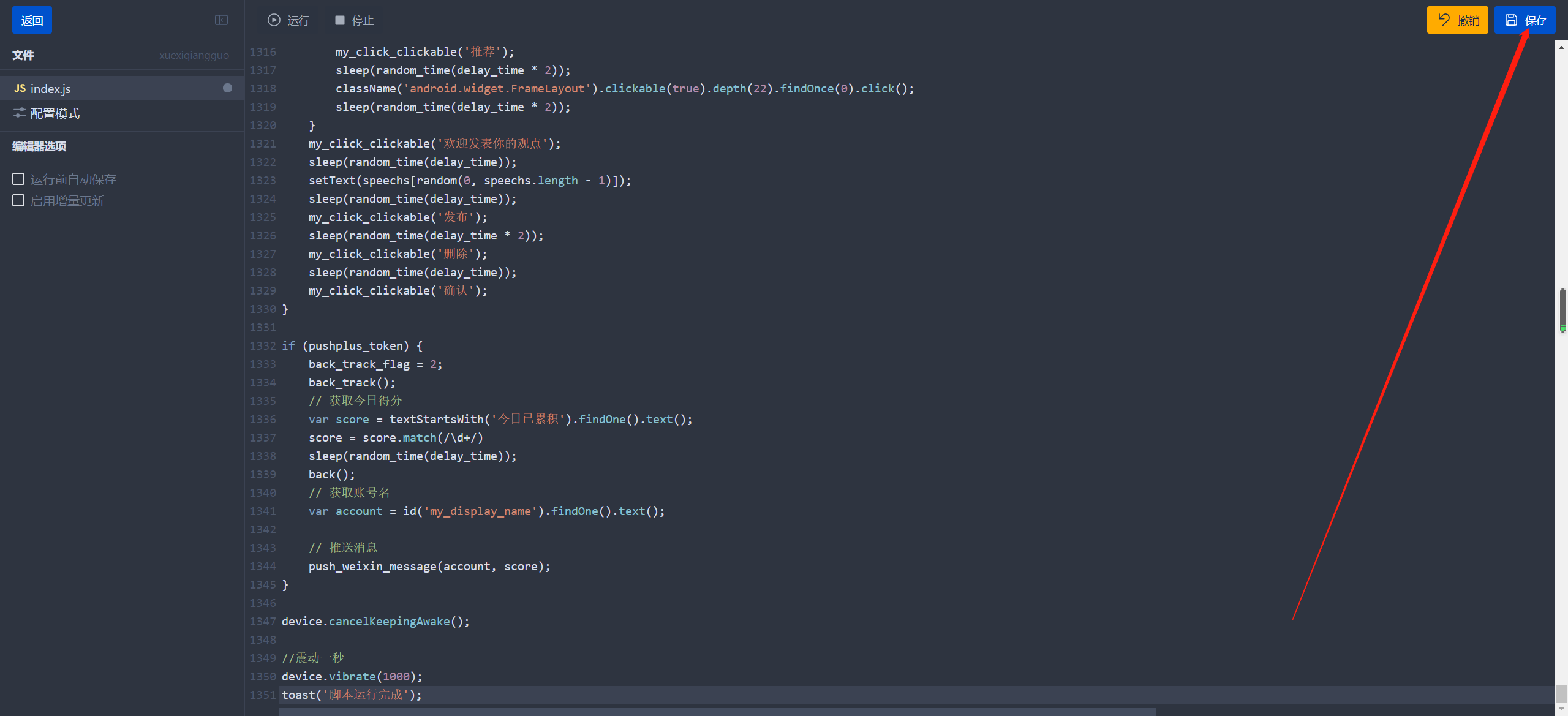Viewport: 1568px width, 716px height.
Task: Click the 配置模式 sliders icon
Action: pos(20,113)
